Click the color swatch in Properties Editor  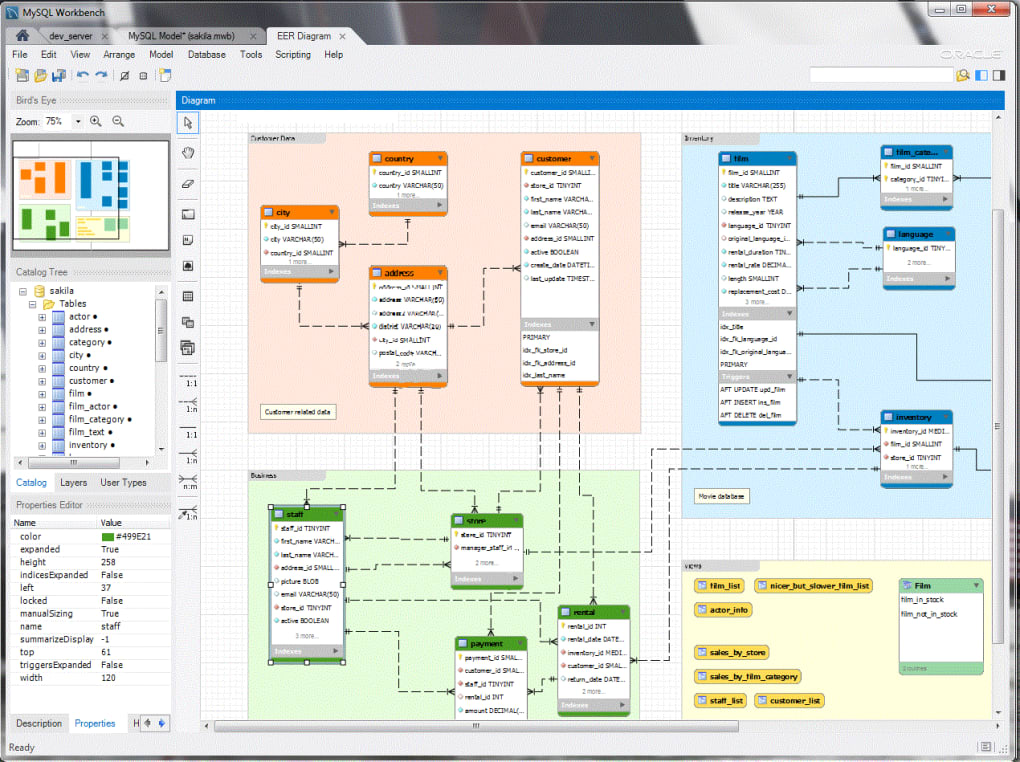pos(107,537)
